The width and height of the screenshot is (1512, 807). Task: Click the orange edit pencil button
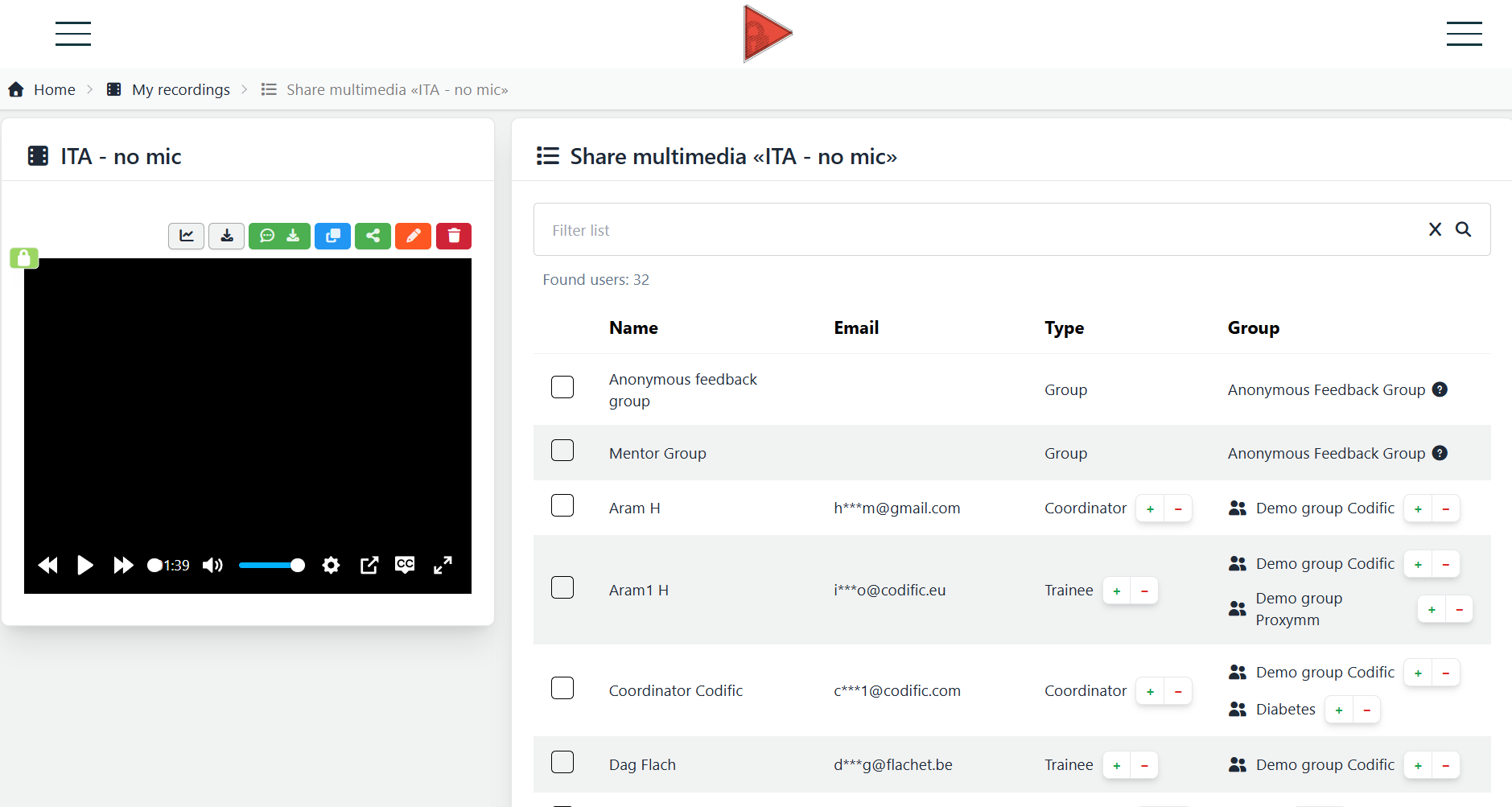(413, 236)
